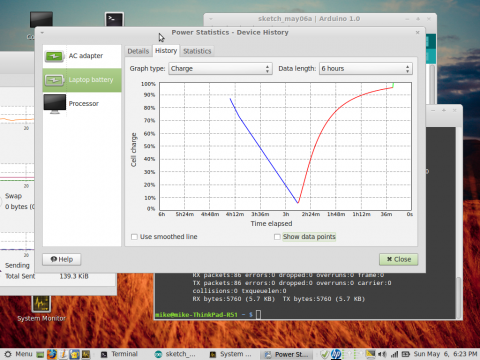This screenshot has height=360, width=480.
Task: Open the Data length dropdown
Action: pyautogui.click(x=366, y=69)
